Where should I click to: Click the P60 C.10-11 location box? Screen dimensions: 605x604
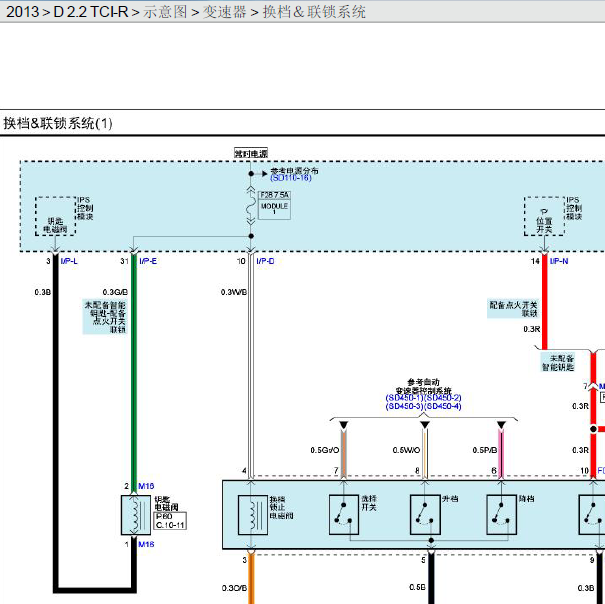171,521
